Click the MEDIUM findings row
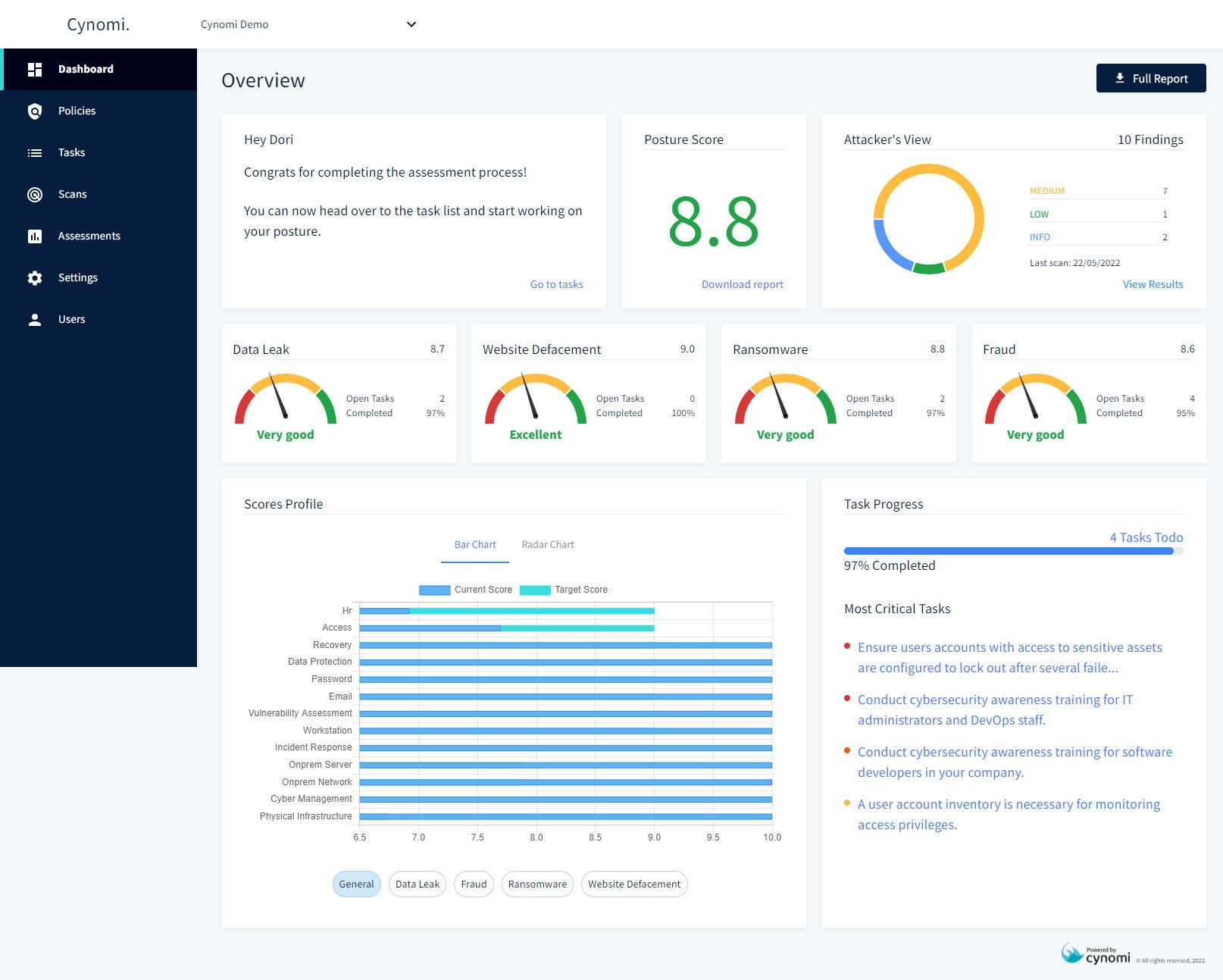 tap(1099, 191)
